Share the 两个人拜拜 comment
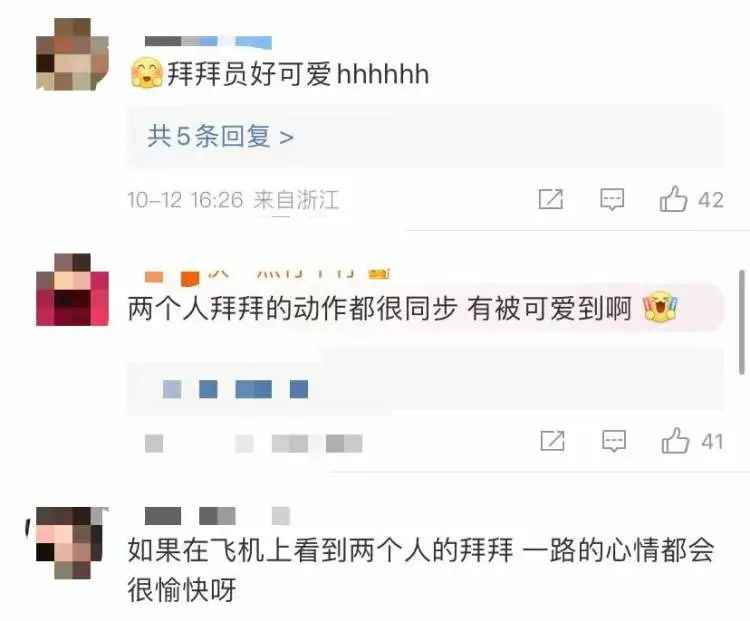This screenshot has width=750, height=621. click(x=552, y=441)
